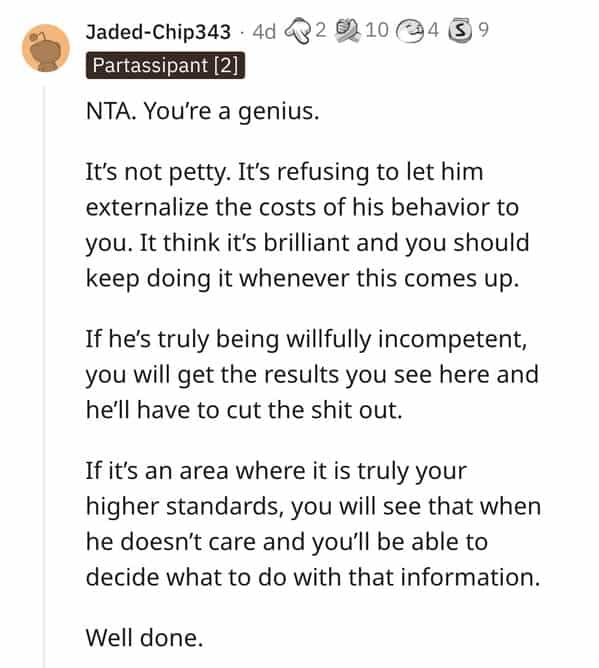
Task: Click the award count 4 beside the face
Action: coord(433,30)
